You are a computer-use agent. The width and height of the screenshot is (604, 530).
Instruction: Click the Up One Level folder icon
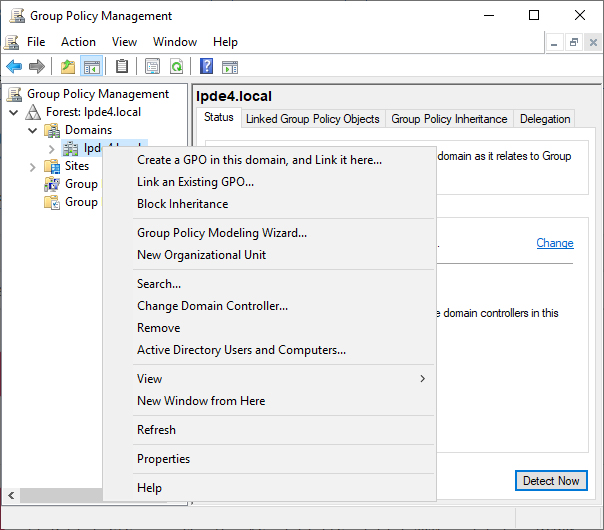point(68,67)
